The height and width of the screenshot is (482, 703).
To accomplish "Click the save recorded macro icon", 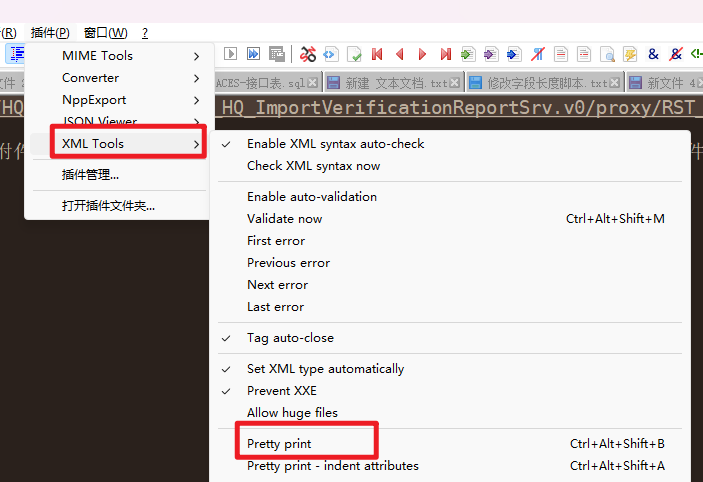I will 277,54.
